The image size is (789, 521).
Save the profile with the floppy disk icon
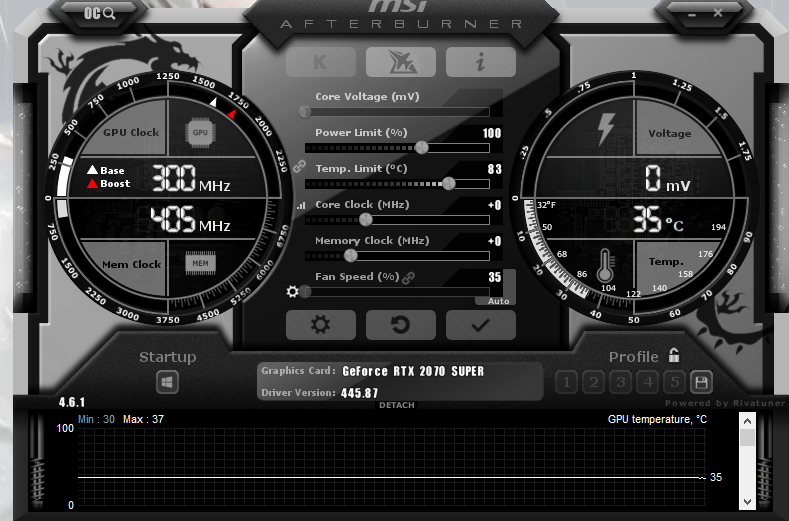click(701, 383)
